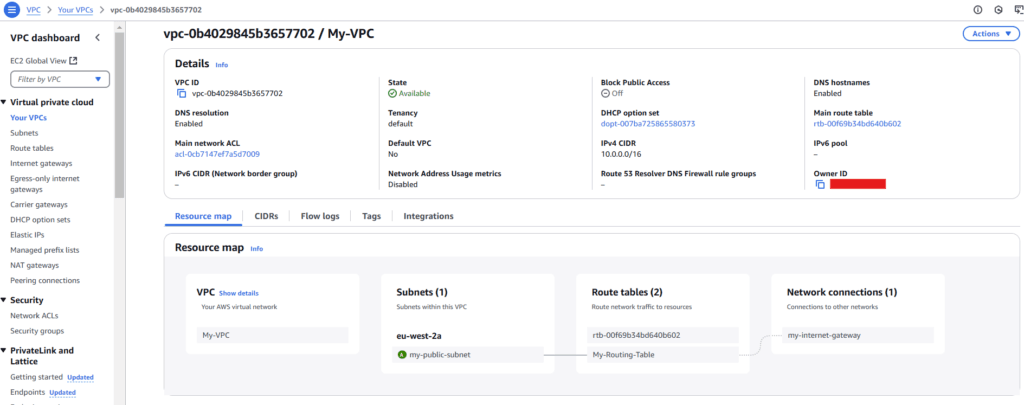1024x405 pixels.
Task: Select My-Routing-Table in resource map
Action: click(x=663, y=355)
